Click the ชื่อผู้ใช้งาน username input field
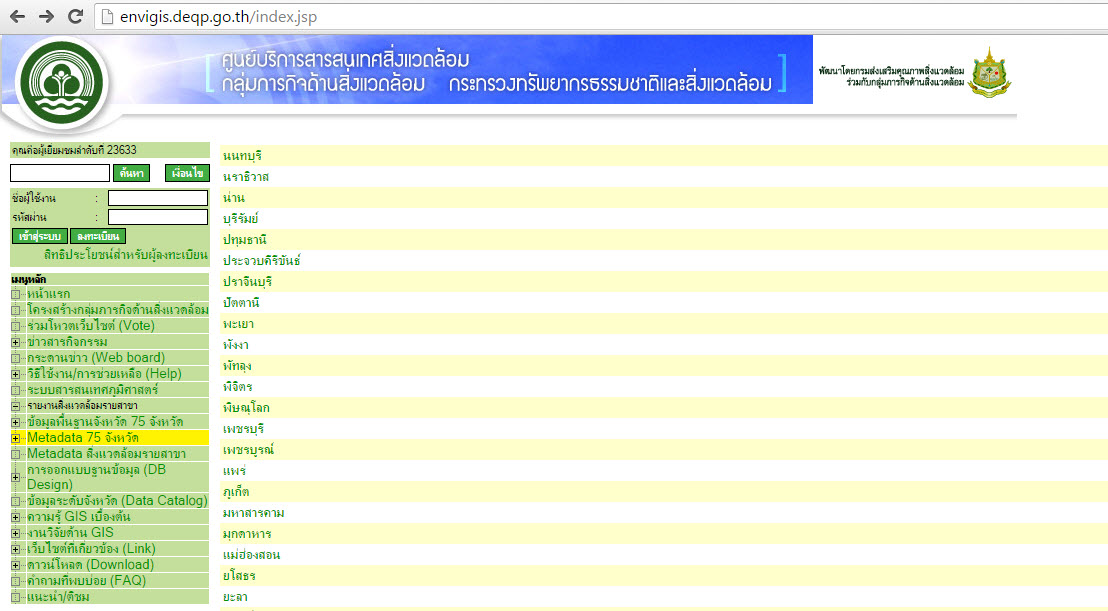The height and width of the screenshot is (611, 1108). (x=157, y=198)
